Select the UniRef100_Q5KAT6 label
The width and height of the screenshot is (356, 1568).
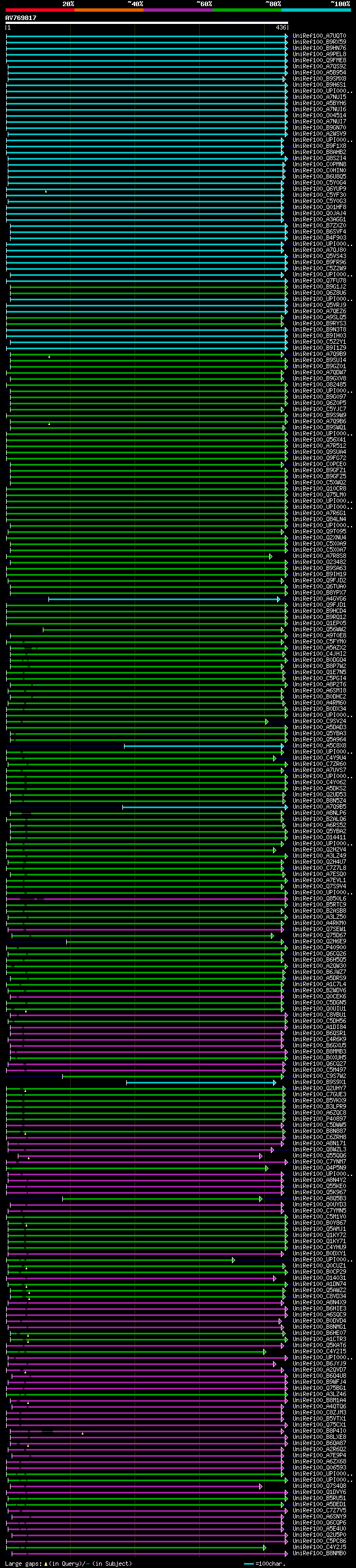click(319, 1345)
